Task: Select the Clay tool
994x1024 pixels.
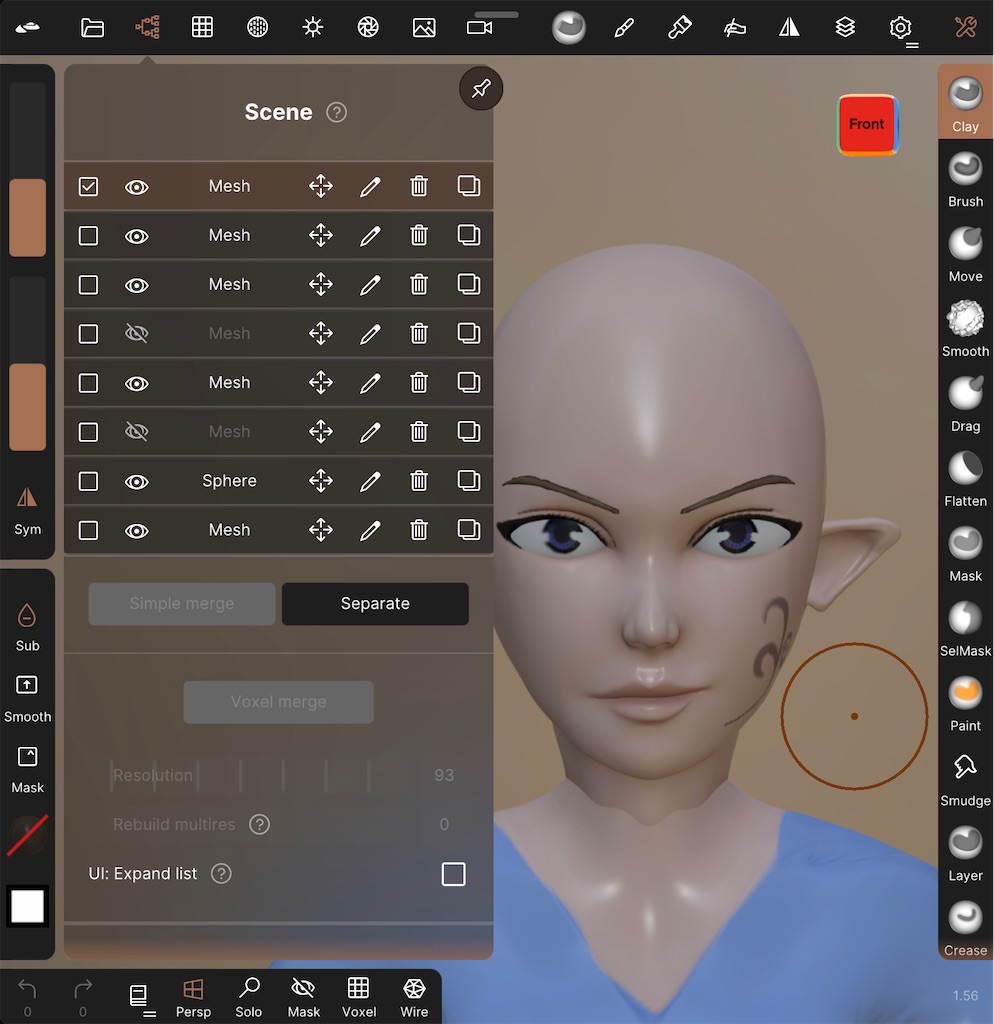Action: (x=965, y=104)
